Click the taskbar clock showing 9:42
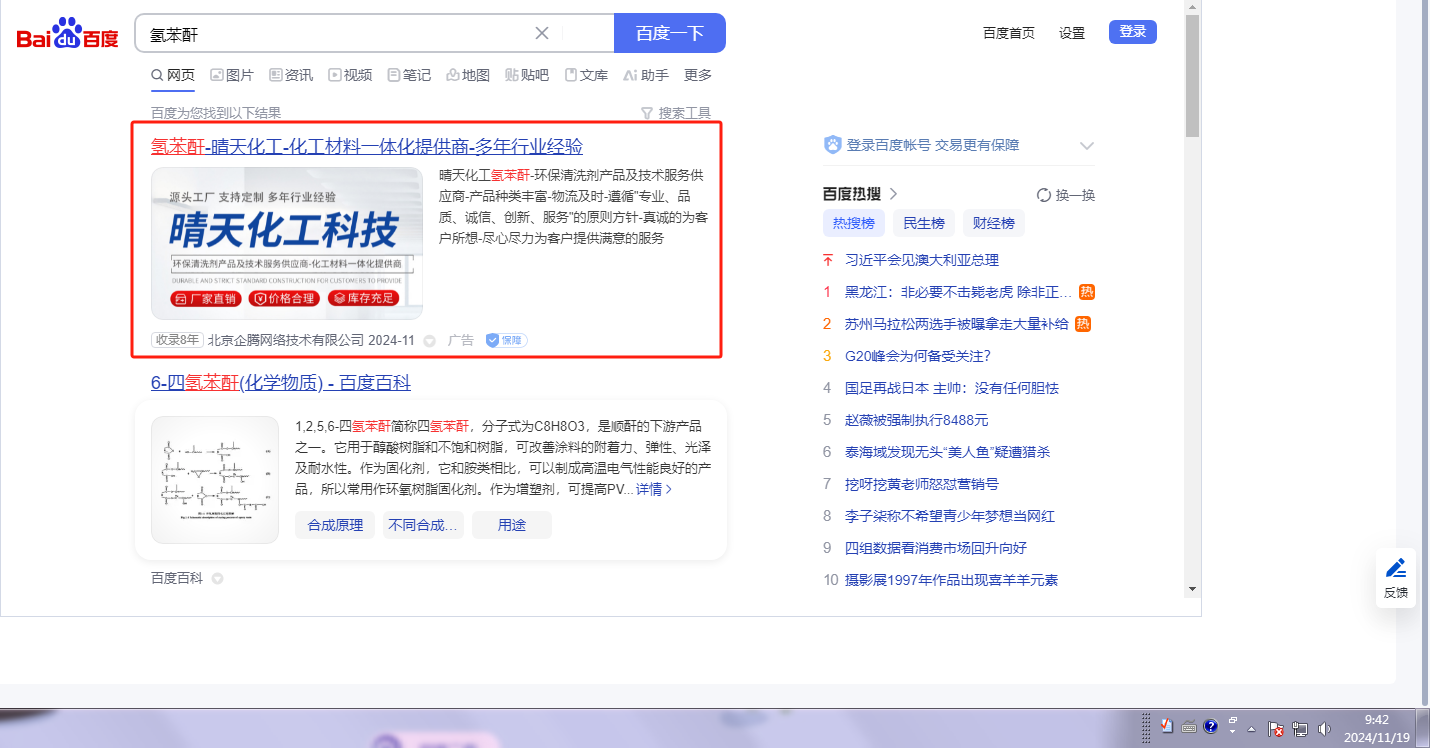The image size is (1430, 748). click(1377, 728)
